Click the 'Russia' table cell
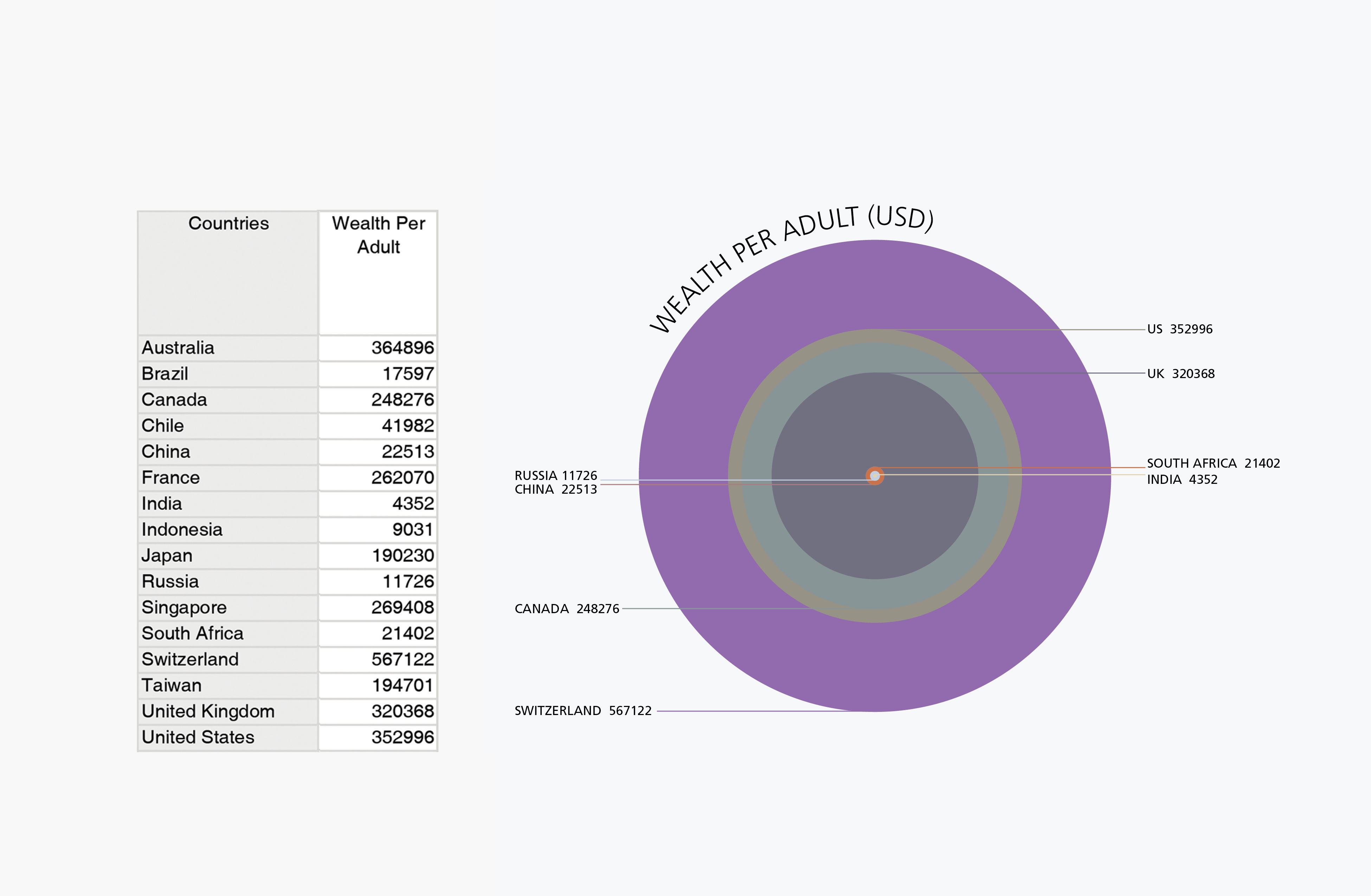1371x896 pixels. point(228,582)
